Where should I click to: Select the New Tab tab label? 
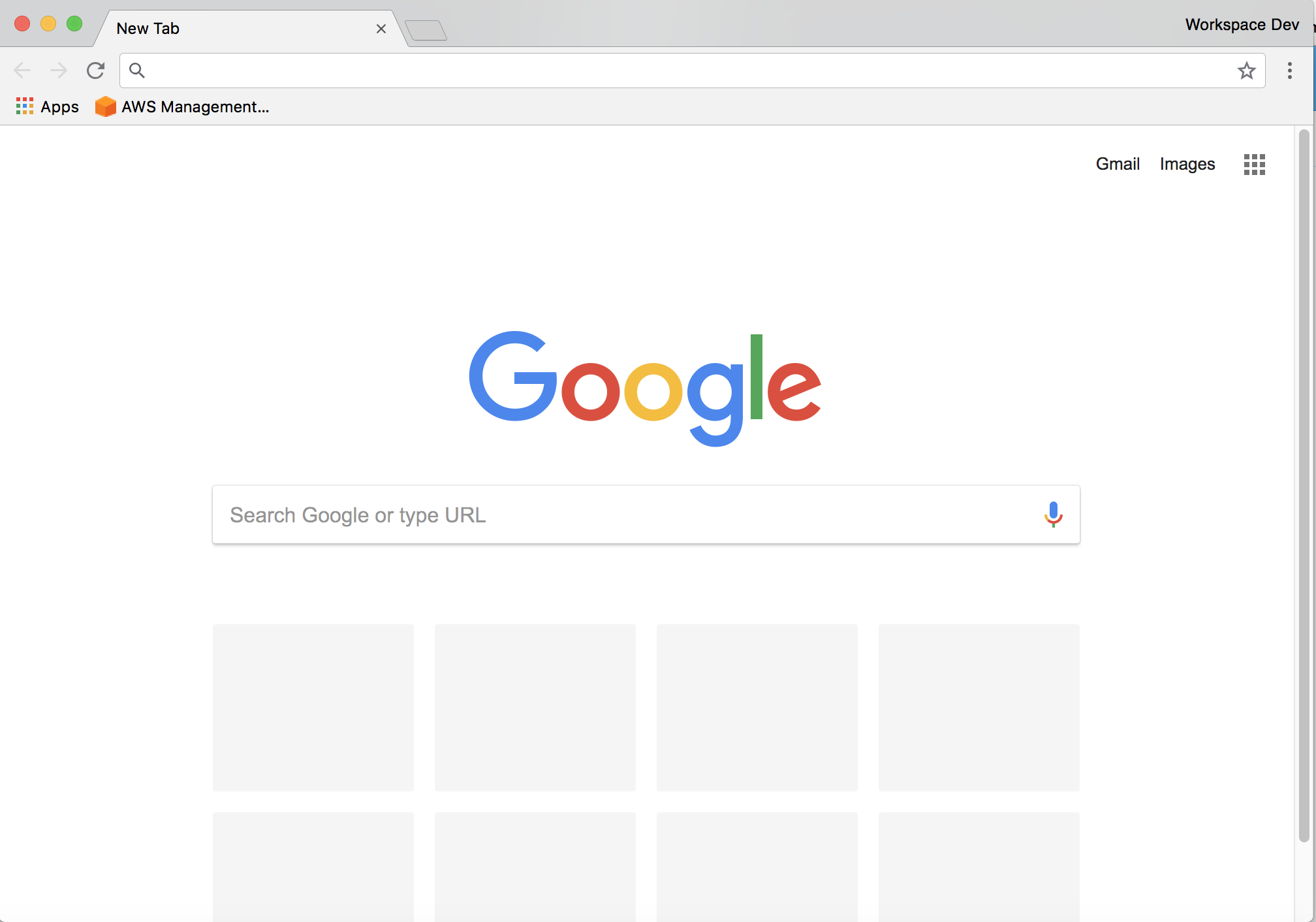[x=148, y=27]
